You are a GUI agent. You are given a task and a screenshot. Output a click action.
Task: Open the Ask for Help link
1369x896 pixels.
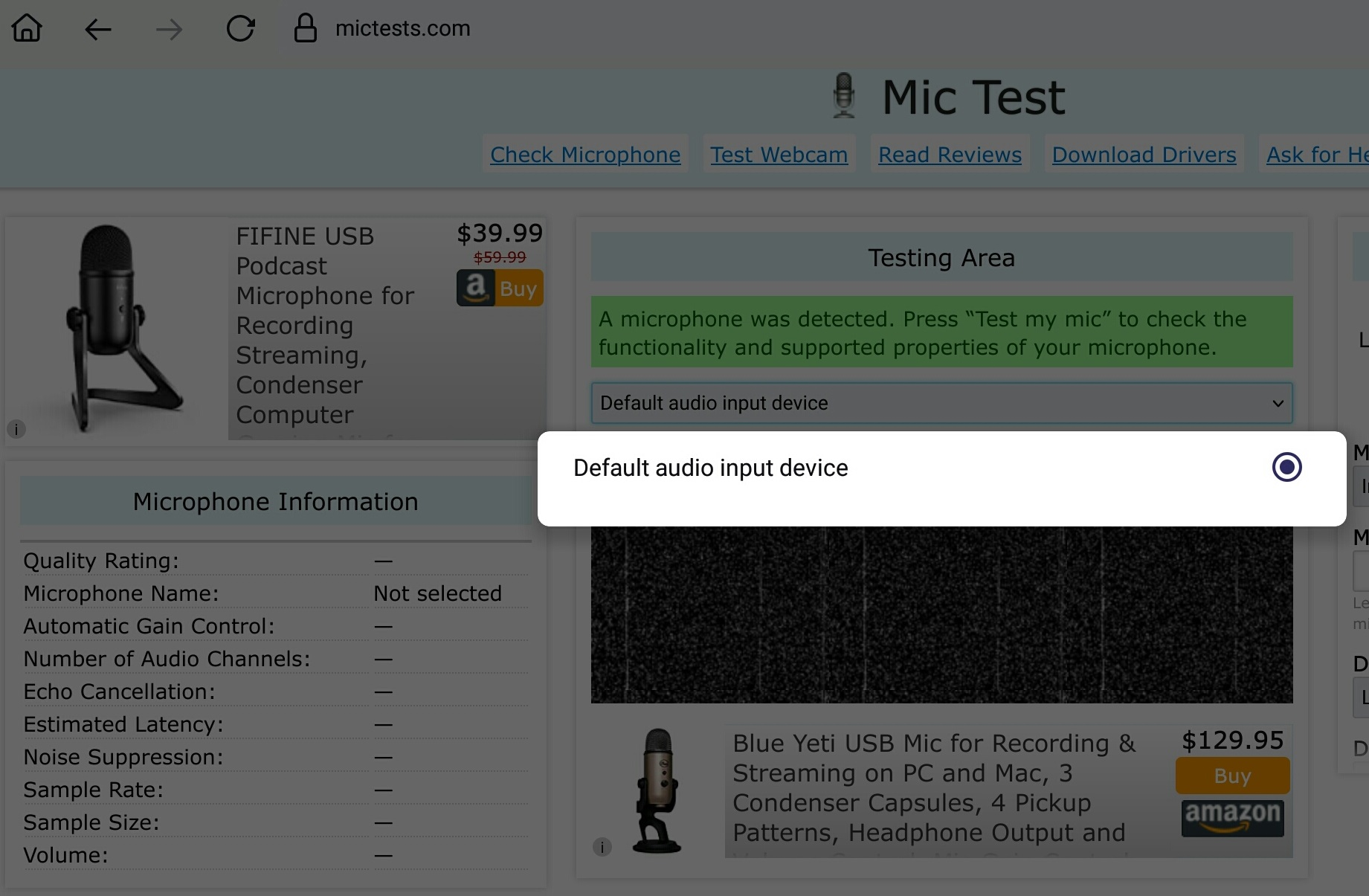click(x=1317, y=154)
